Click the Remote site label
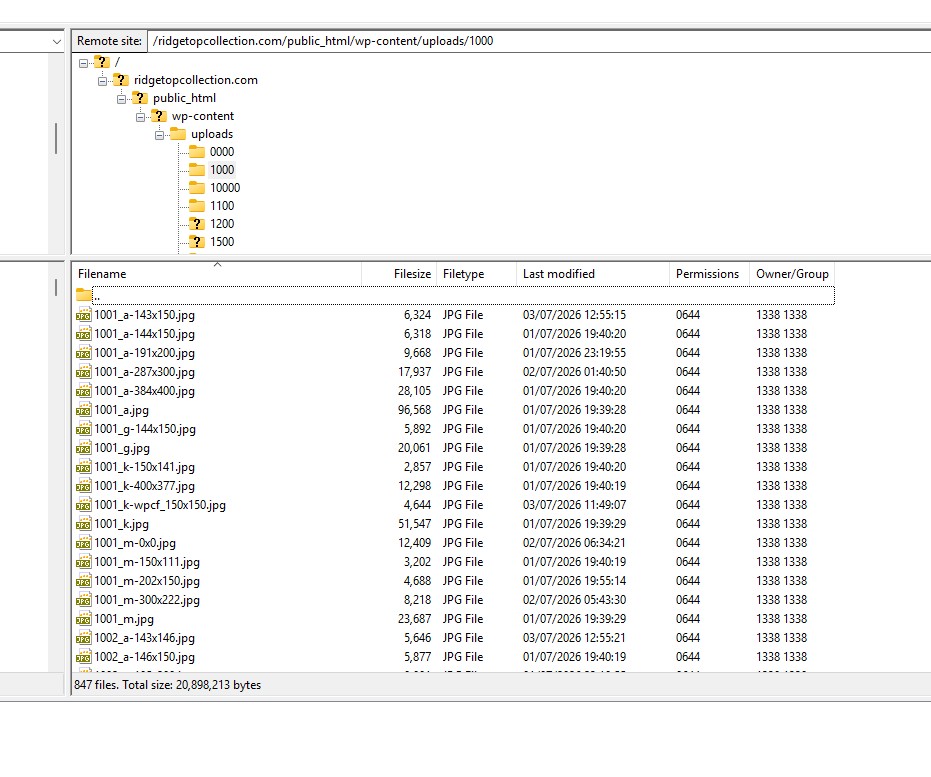 (109, 41)
